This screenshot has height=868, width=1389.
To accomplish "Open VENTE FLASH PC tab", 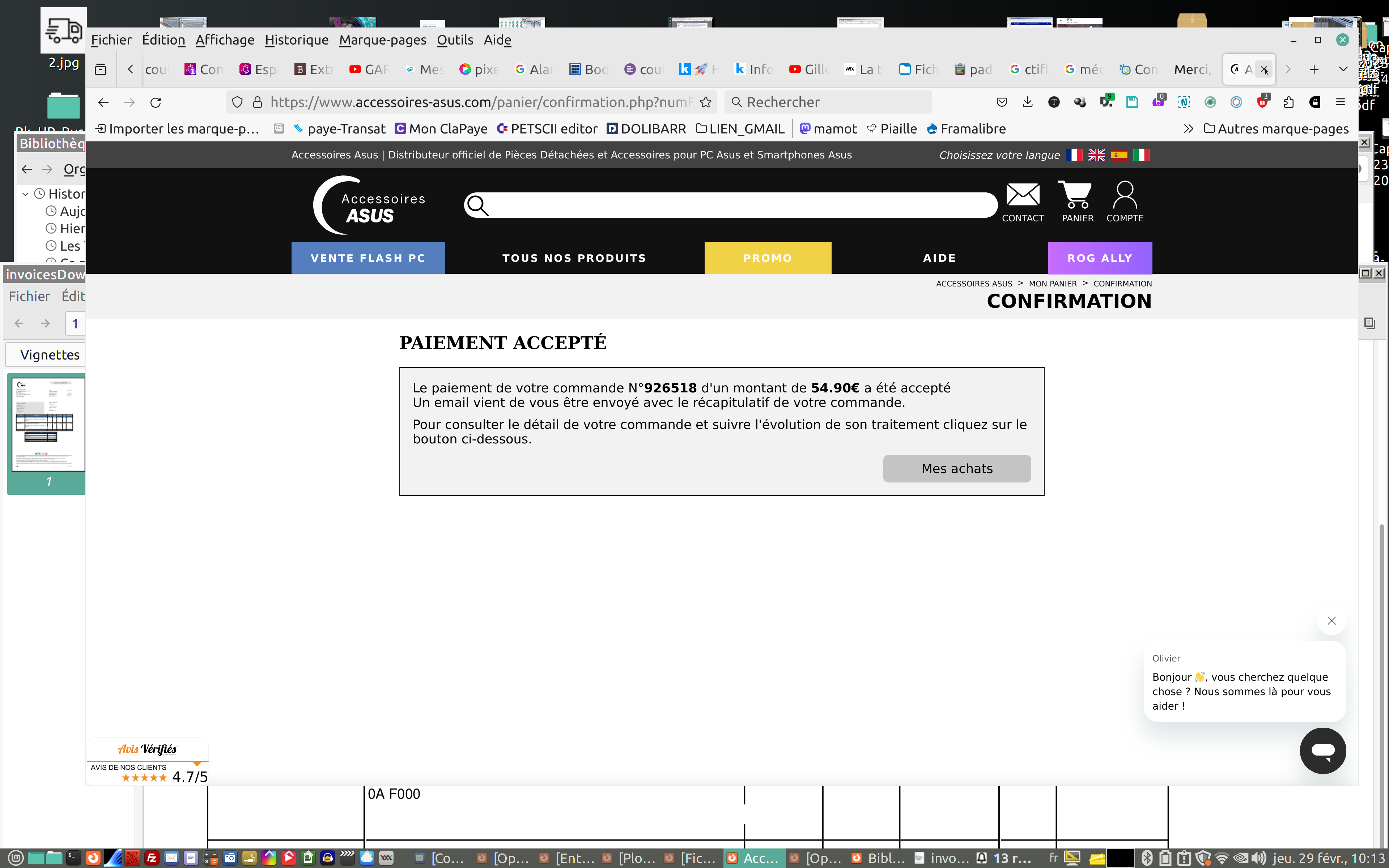I will 368,258.
